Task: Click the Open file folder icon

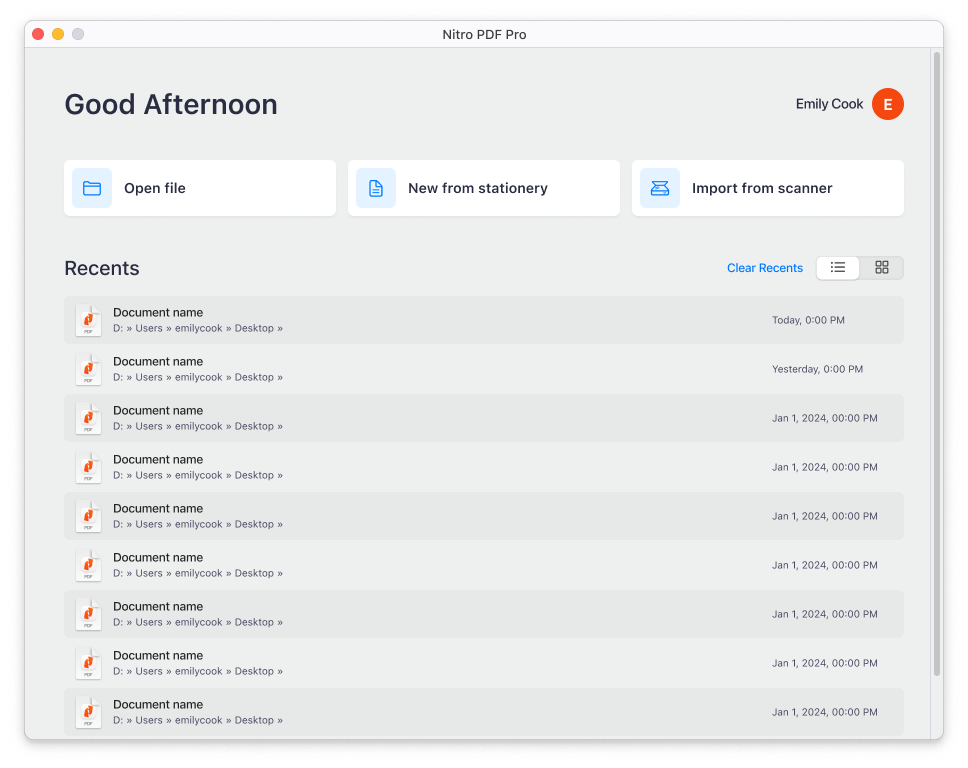Action: click(91, 188)
